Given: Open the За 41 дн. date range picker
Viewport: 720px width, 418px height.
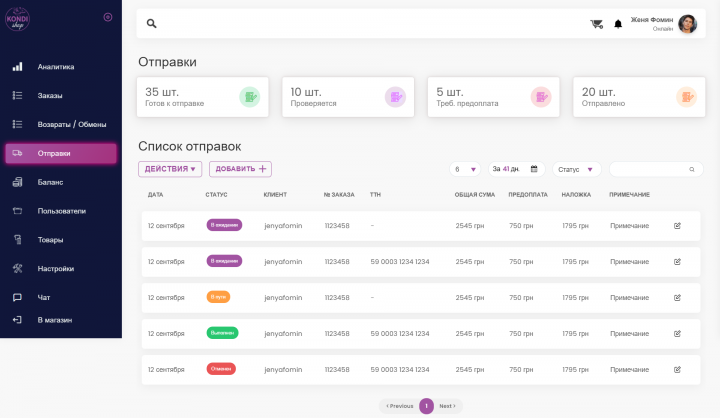Looking at the screenshot, I should click(x=516, y=169).
